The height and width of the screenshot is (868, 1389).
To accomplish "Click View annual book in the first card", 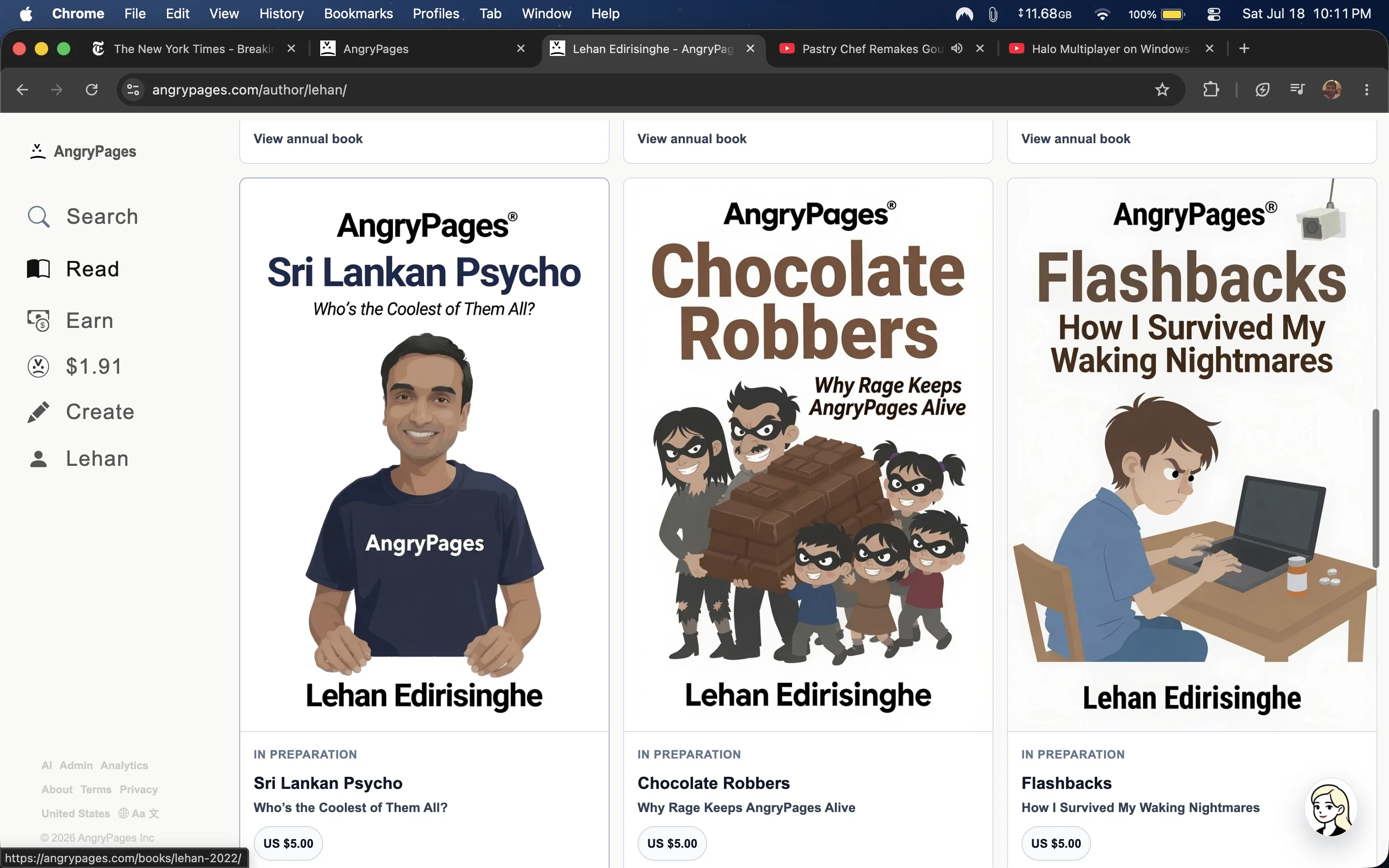I will [308, 139].
